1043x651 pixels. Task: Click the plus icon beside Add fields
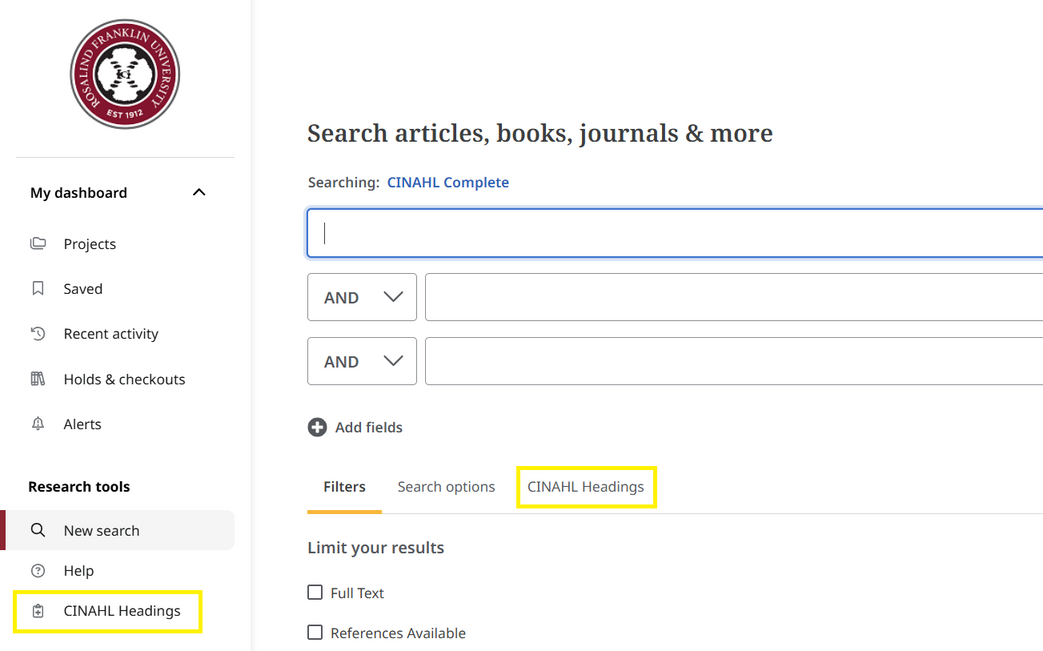(317, 427)
